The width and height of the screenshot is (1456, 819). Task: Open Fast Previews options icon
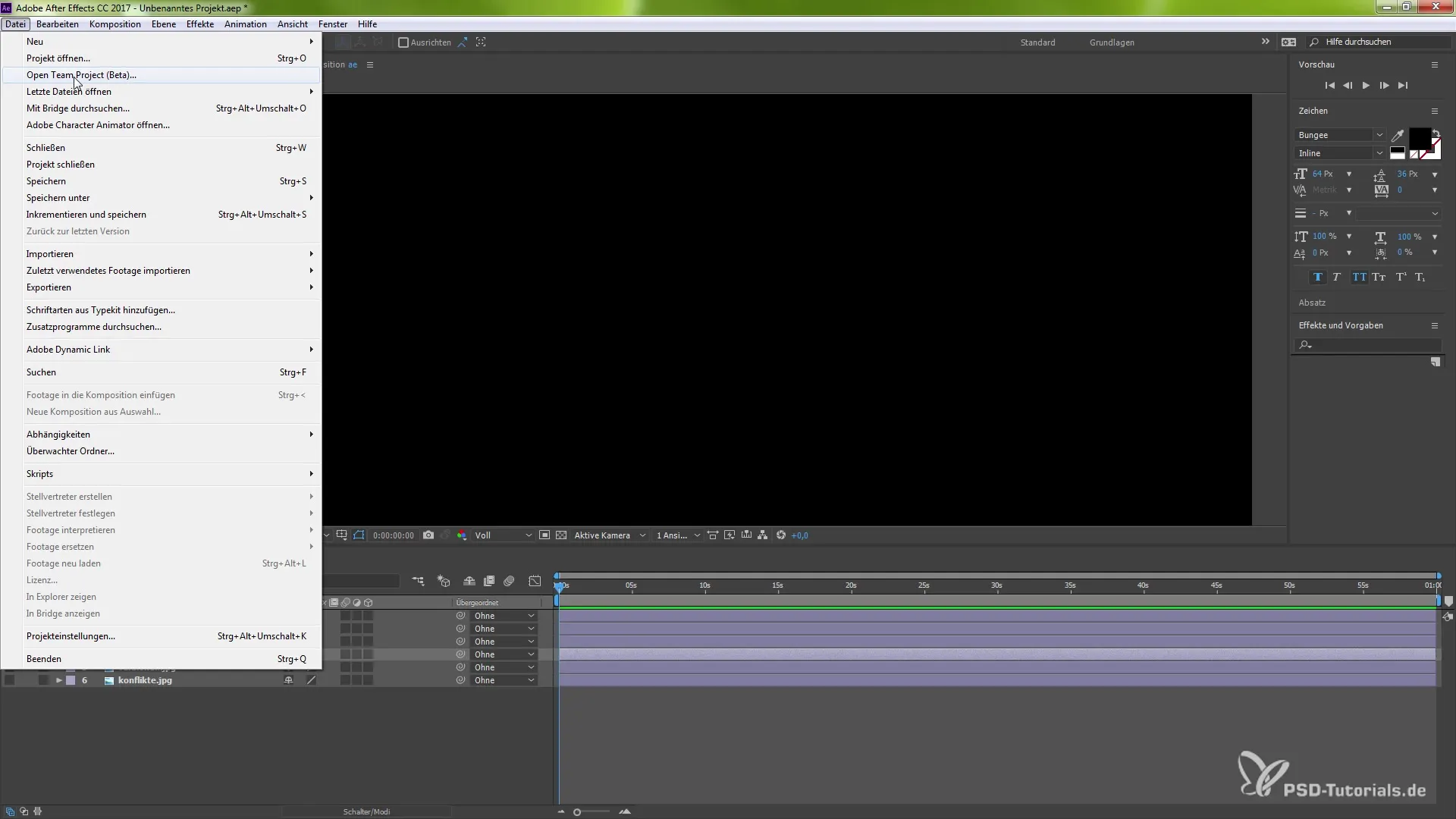click(x=730, y=535)
